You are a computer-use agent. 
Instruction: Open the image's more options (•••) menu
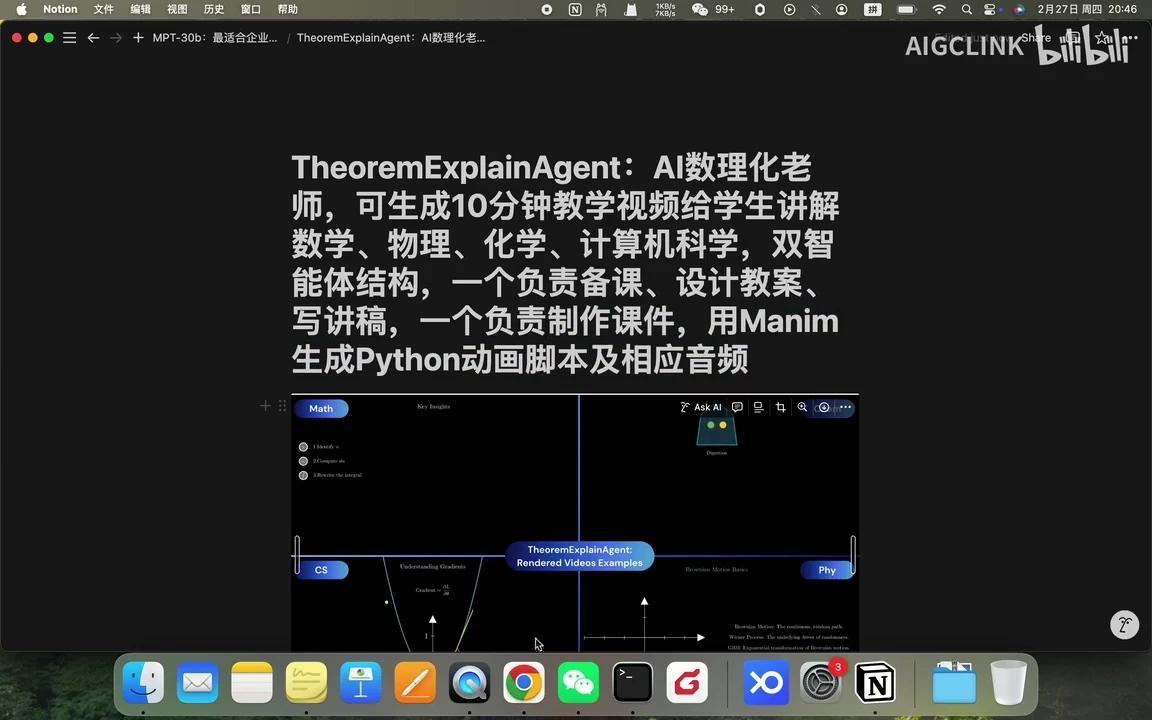(x=845, y=407)
